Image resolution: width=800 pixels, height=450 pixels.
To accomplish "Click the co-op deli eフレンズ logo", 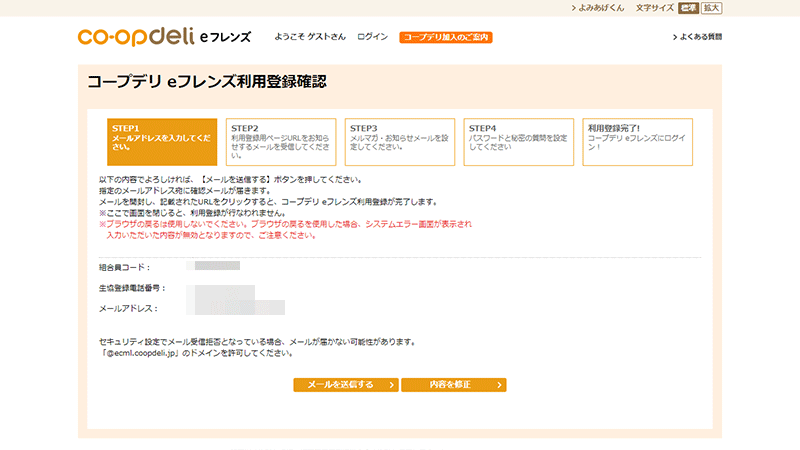I will click(164, 37).
